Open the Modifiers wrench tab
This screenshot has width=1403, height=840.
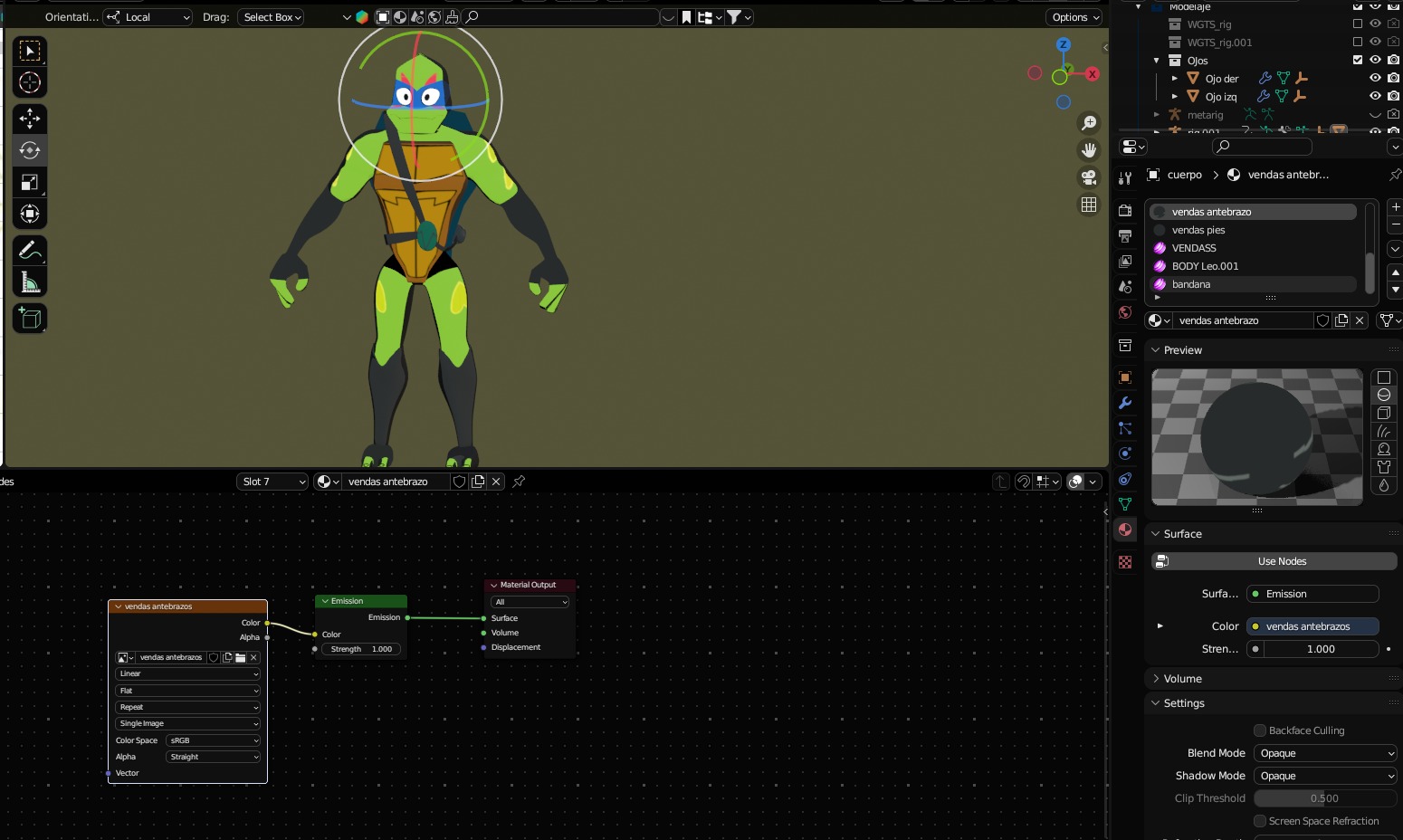coord(1125,403)
